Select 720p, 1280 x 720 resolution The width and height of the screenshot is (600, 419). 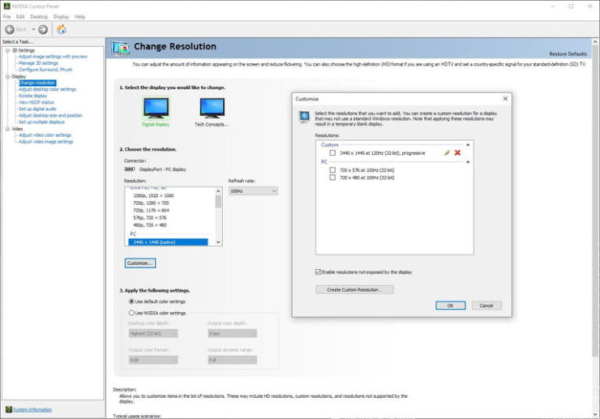click(151, 203)
